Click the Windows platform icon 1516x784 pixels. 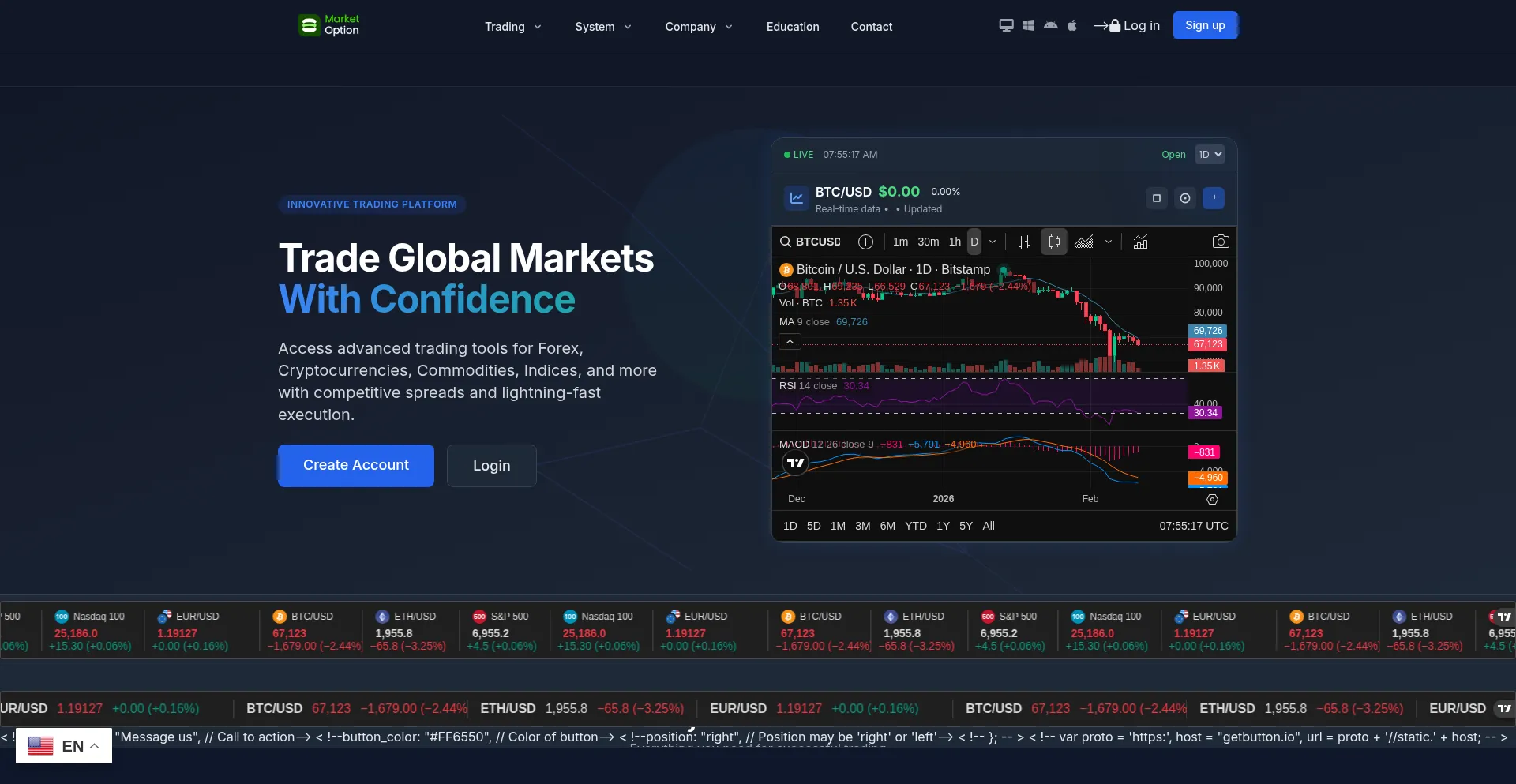tap(1028, 25)
